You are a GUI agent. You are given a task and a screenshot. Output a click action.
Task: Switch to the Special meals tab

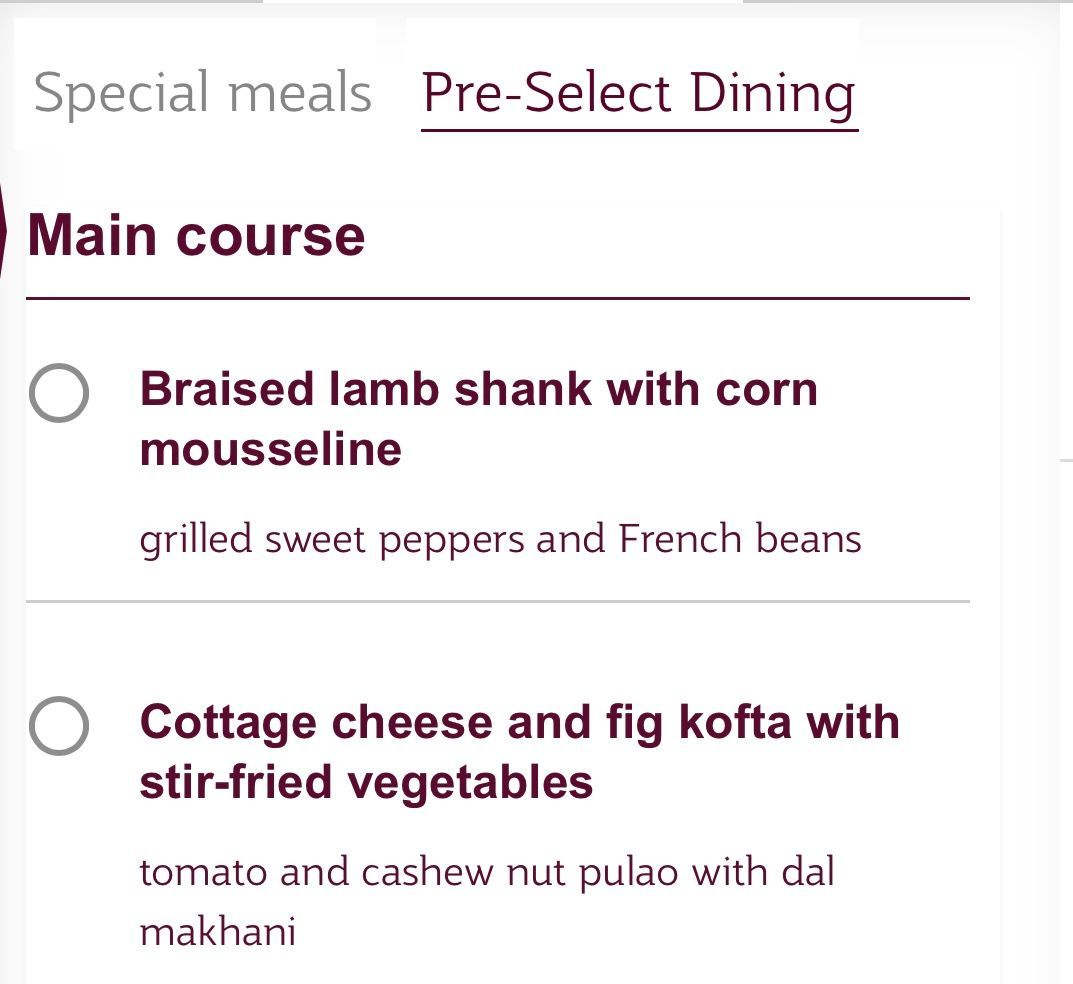[203, 93]
